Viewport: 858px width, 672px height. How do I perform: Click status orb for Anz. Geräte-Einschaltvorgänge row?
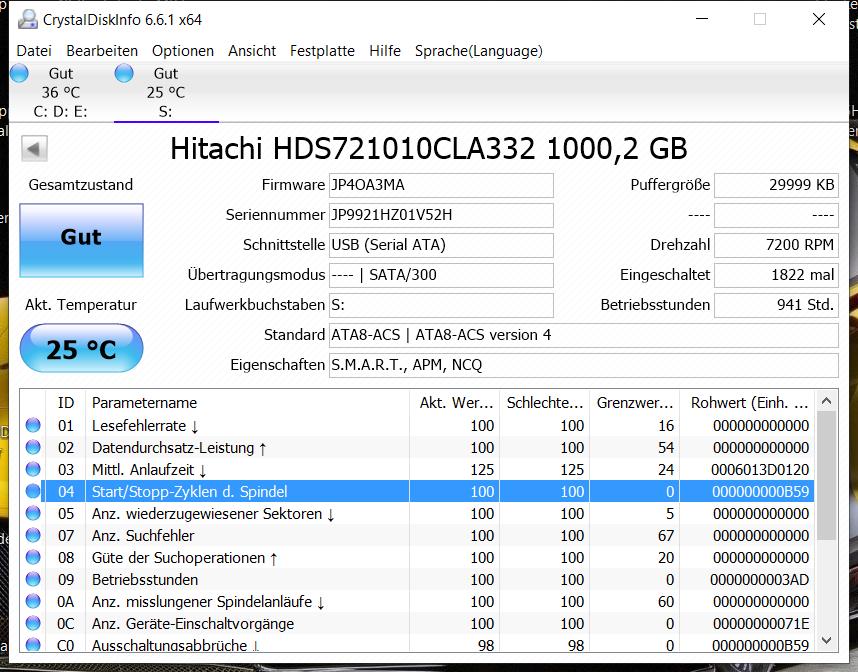point(33,623)
